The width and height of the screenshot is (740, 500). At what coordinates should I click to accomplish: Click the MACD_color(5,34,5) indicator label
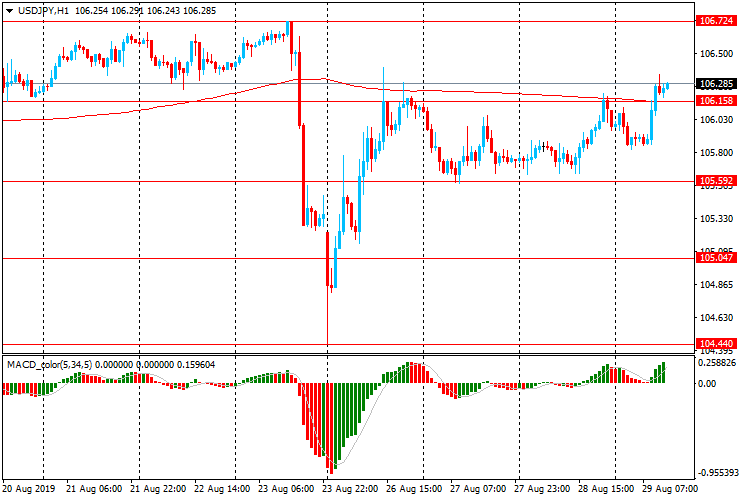pyautogui.click(x=50, y=364)
